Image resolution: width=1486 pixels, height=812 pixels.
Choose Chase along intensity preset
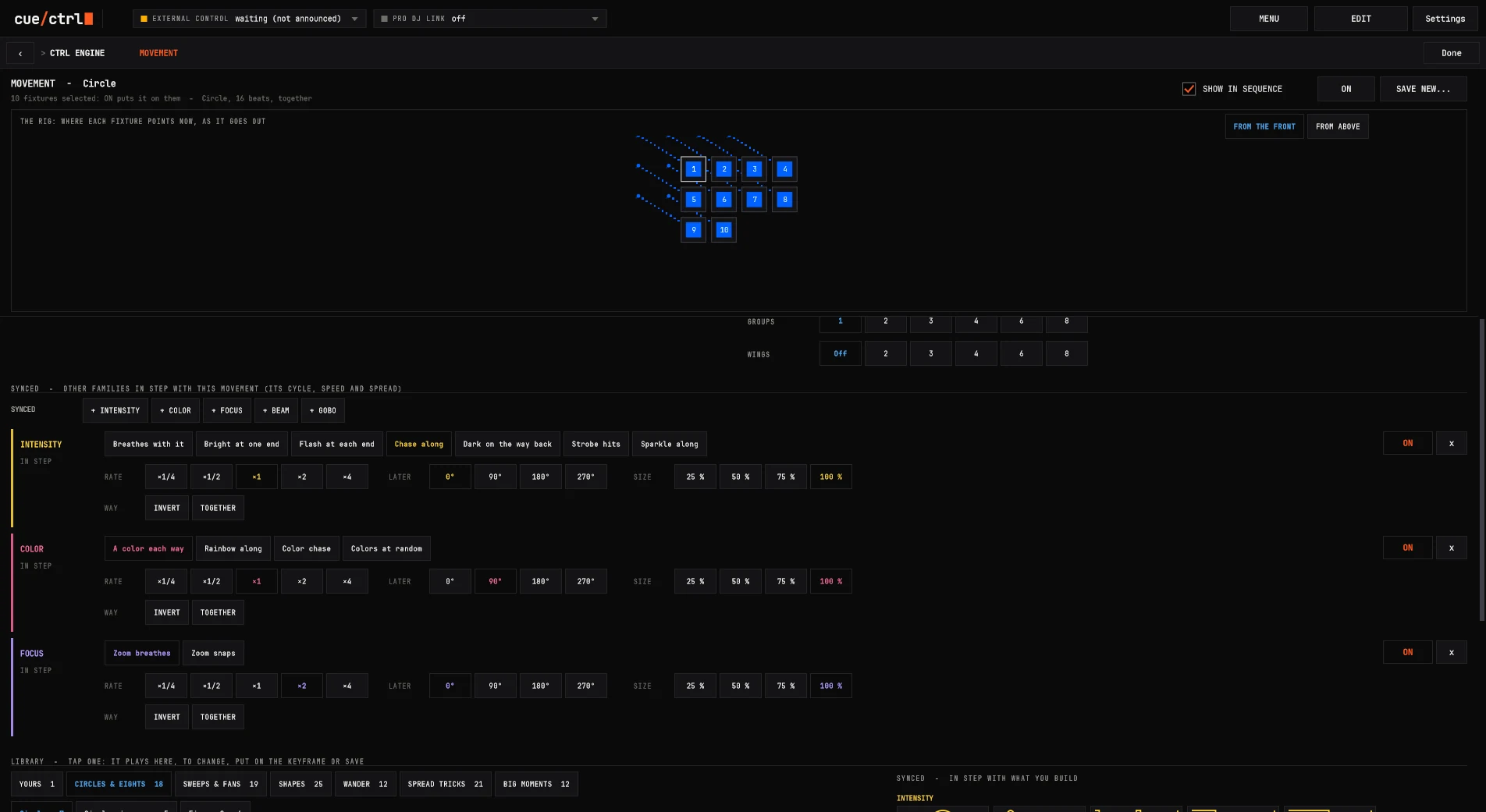(418, 444)
